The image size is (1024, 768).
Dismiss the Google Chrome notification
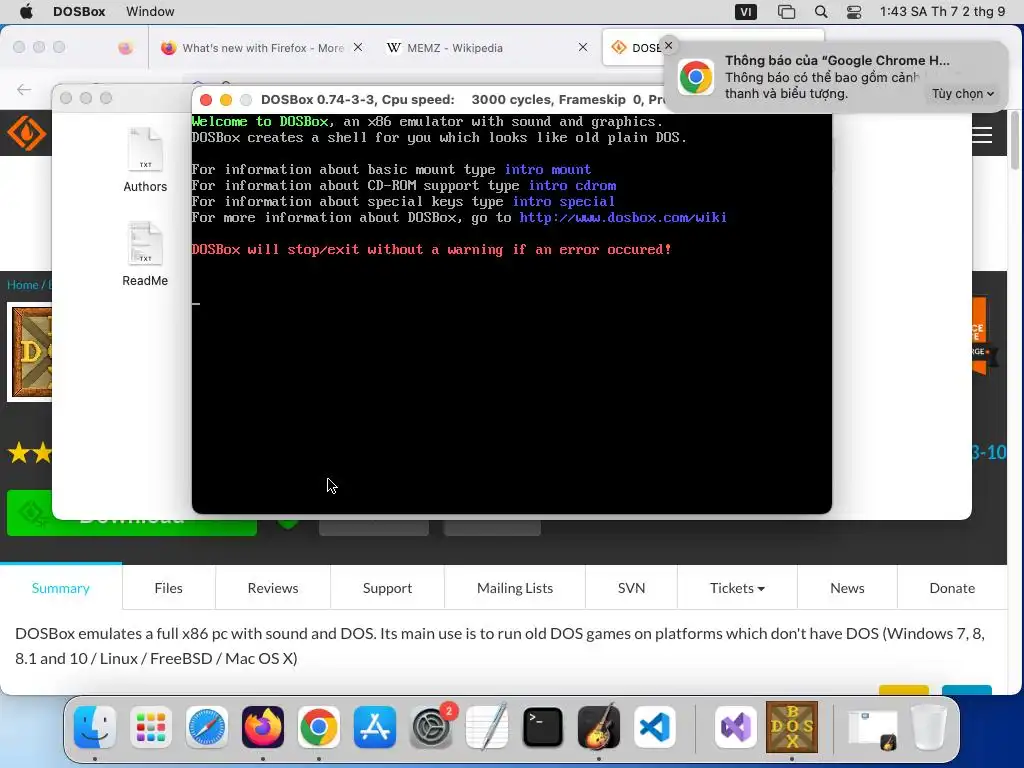pos(668,45)
